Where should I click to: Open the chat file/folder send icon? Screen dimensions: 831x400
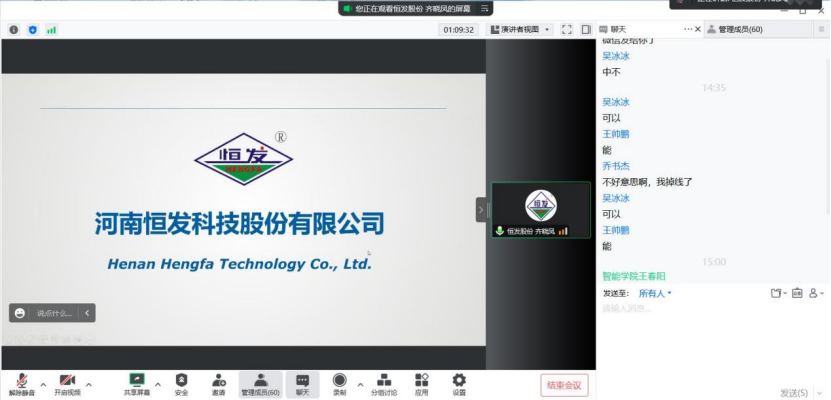777,293
